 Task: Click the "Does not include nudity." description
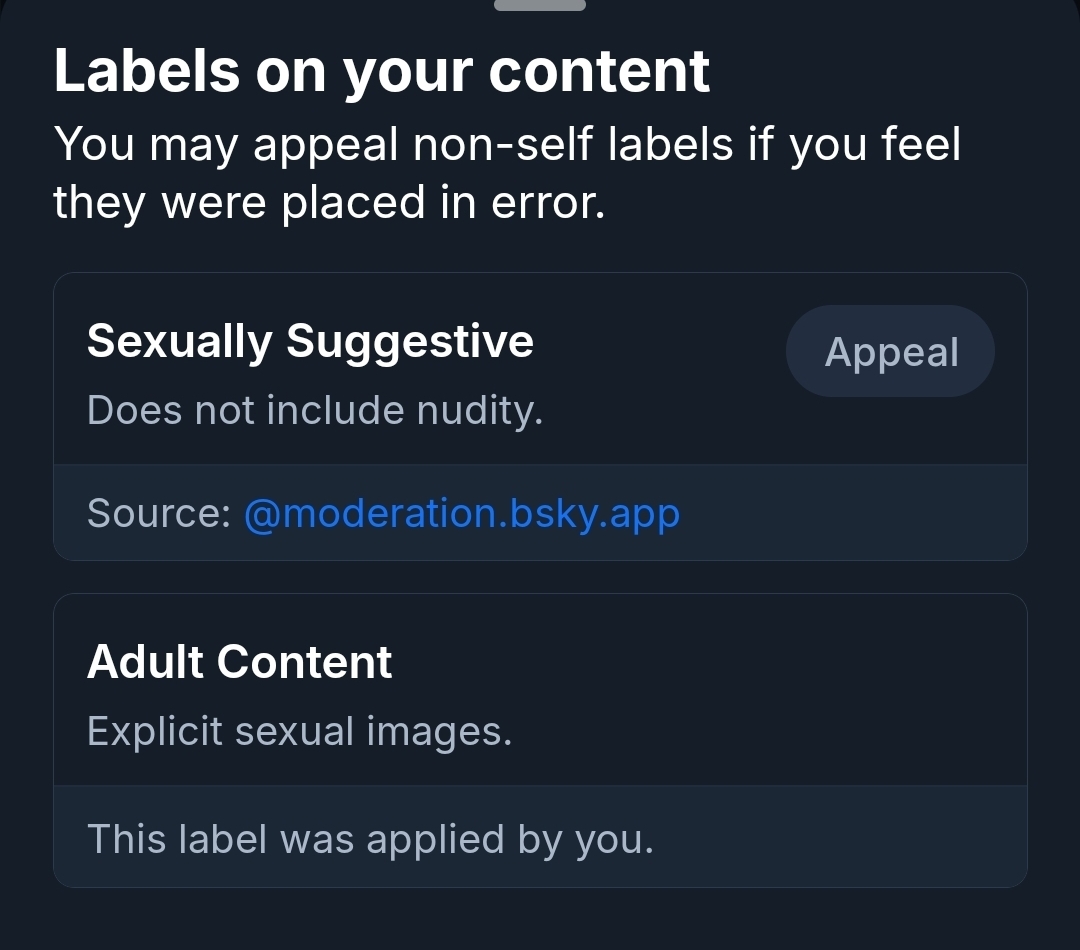[314, 410]
